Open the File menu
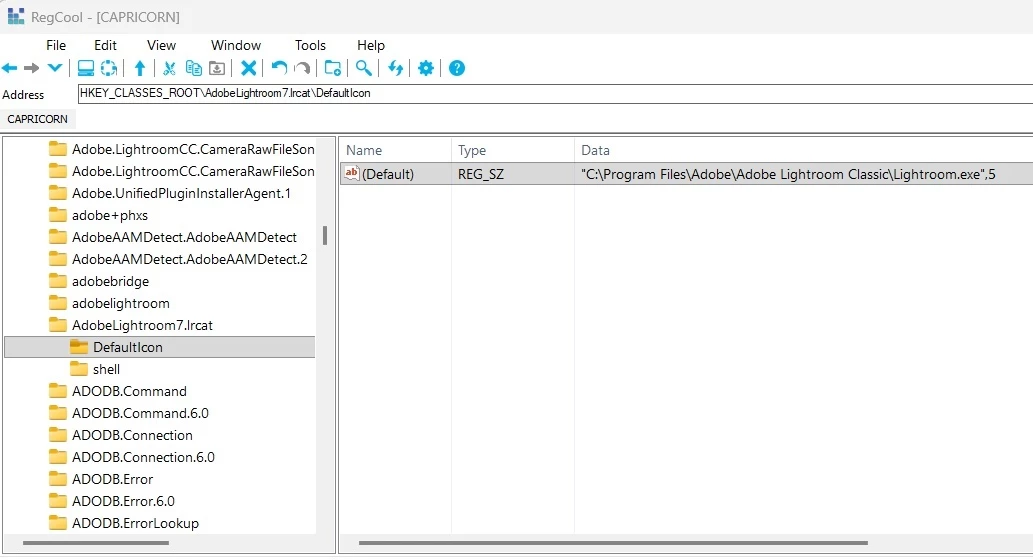Screen dimensions: 1033x560 pyautogui.click(x=56, y=45)
